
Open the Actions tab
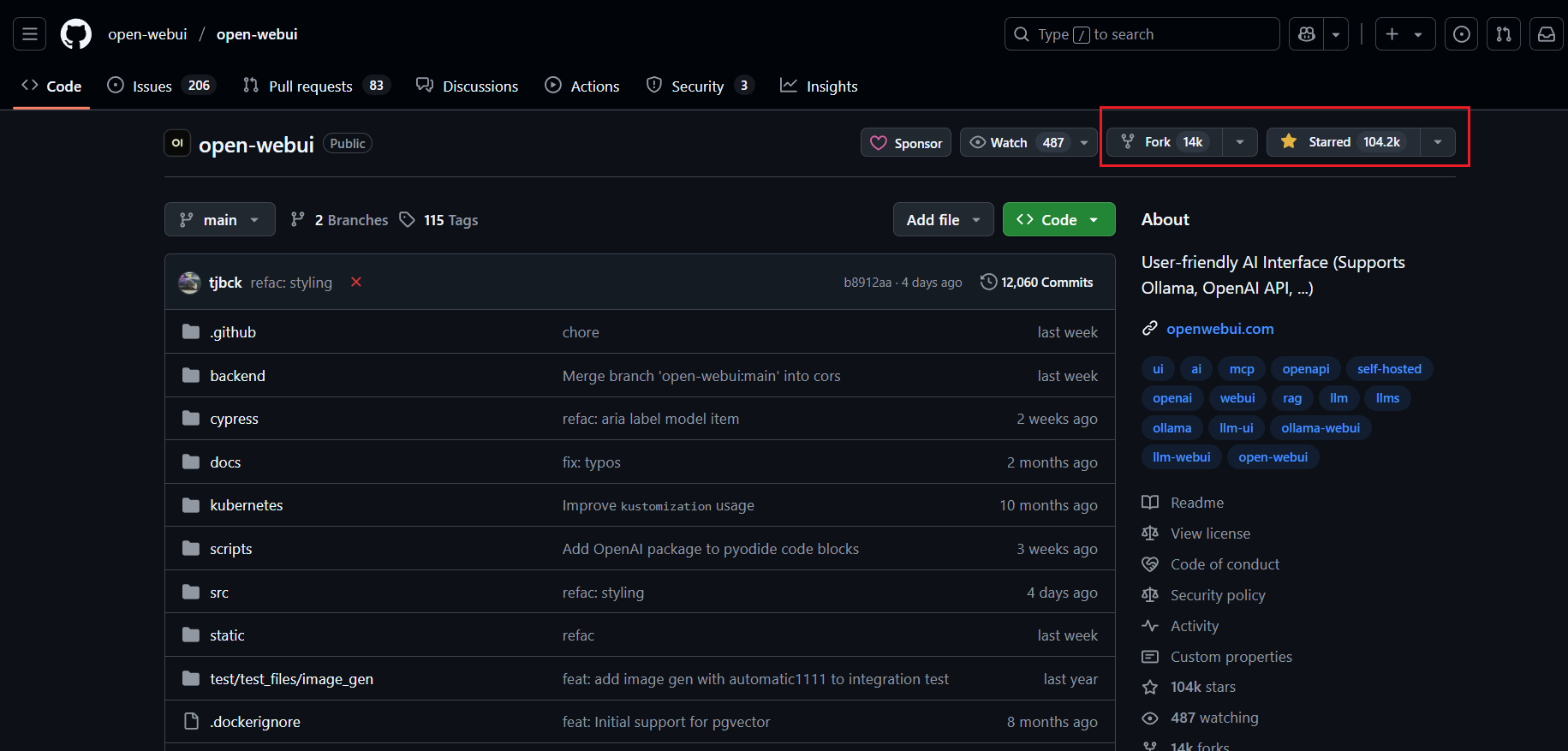[x=582, y=86]
